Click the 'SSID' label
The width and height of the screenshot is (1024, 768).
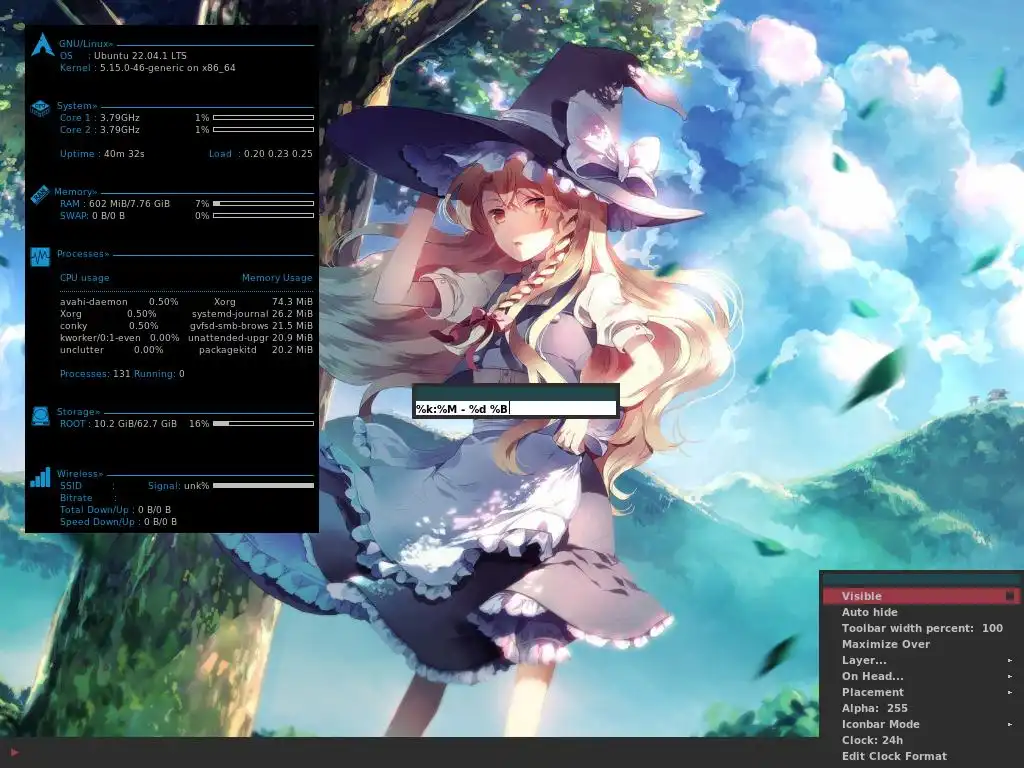(71, 486)
